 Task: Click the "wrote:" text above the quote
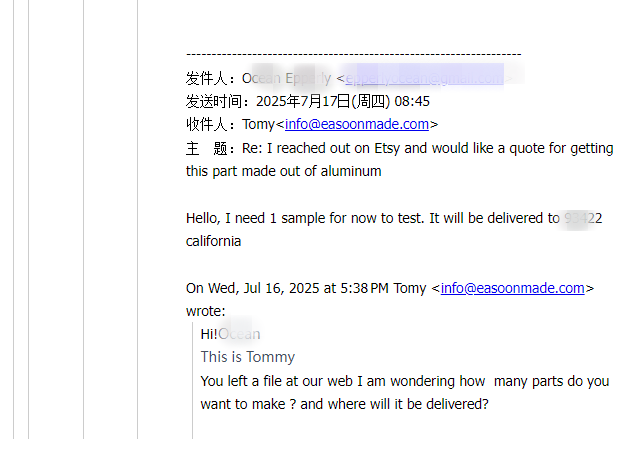click(x=206, y=311)
